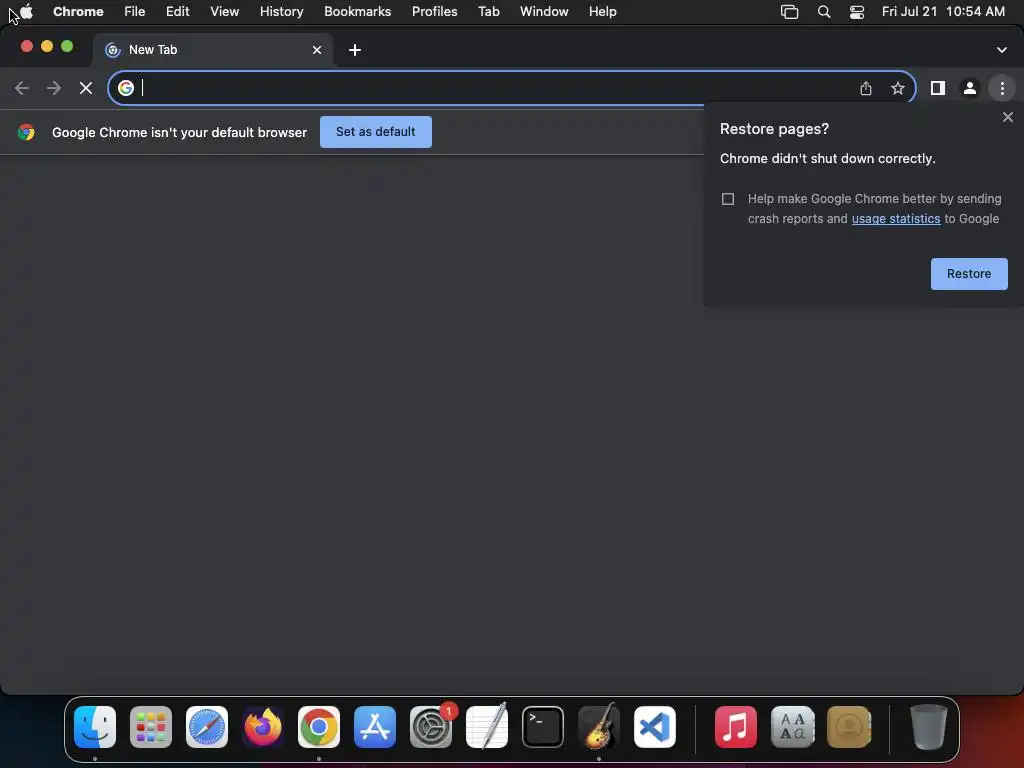
Task: Open Spotlight search in menu bar
Action: 824,12
